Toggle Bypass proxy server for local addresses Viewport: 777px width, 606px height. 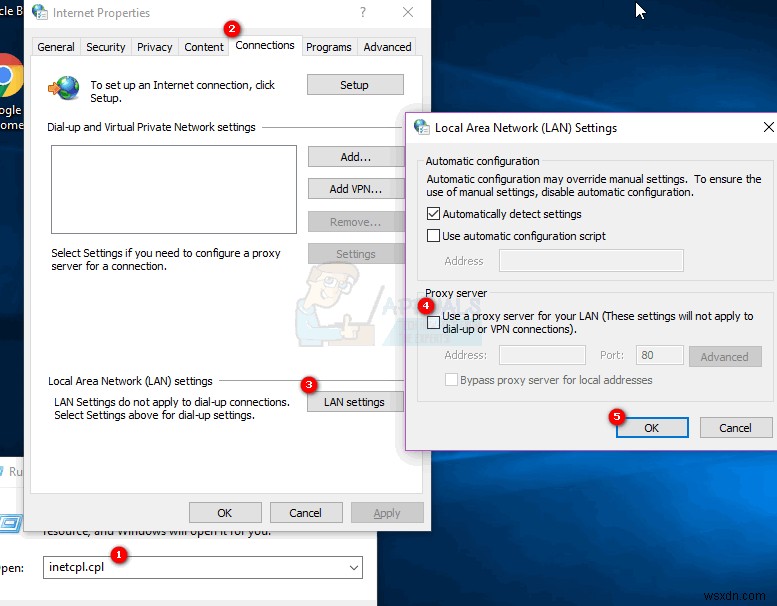451,380
